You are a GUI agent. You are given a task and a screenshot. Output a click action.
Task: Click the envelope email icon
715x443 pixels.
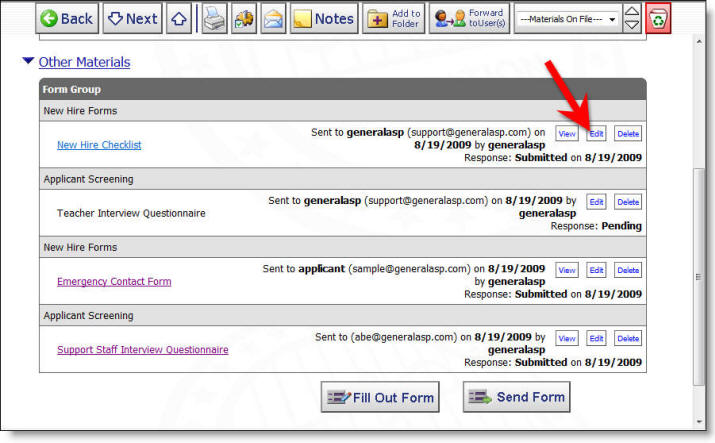(271, 18)
